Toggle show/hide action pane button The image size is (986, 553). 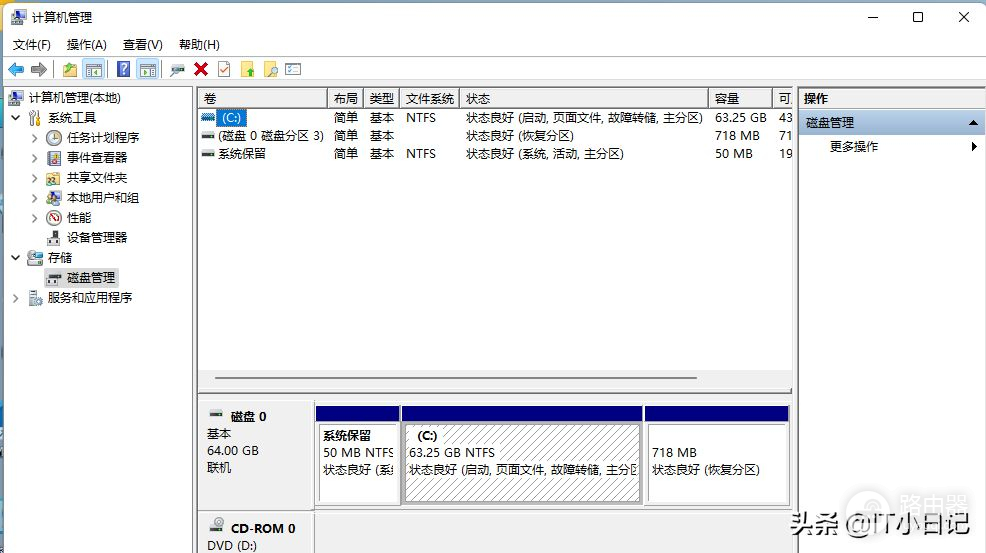coord(148,69)
